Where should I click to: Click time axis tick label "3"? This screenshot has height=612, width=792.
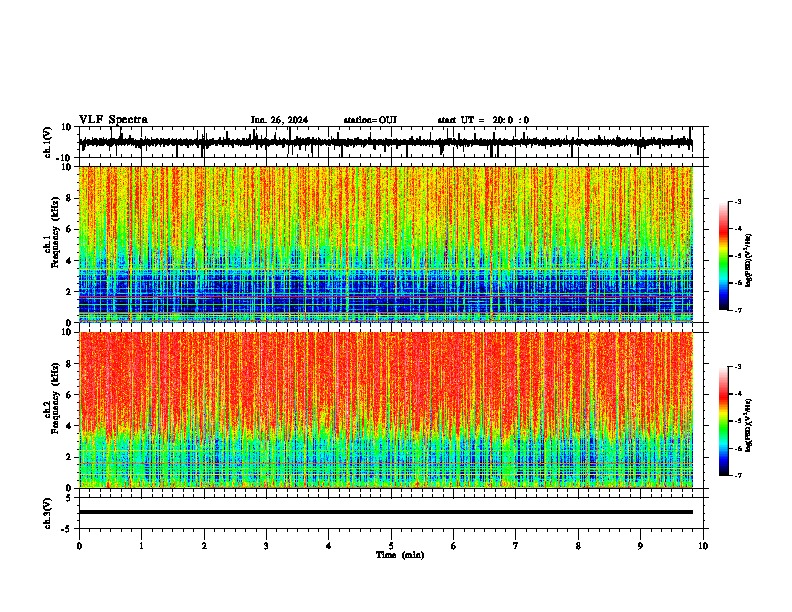[x=266, y=546]
